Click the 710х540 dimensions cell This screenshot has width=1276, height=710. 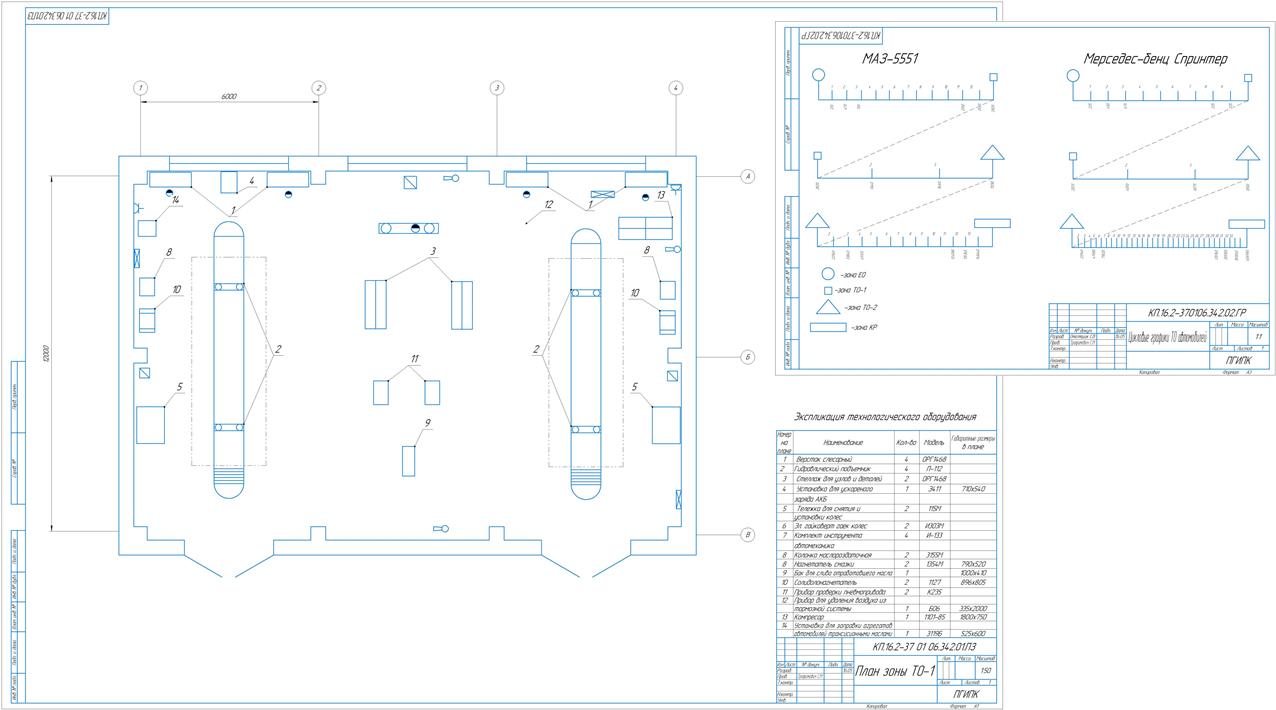(973, 489)
